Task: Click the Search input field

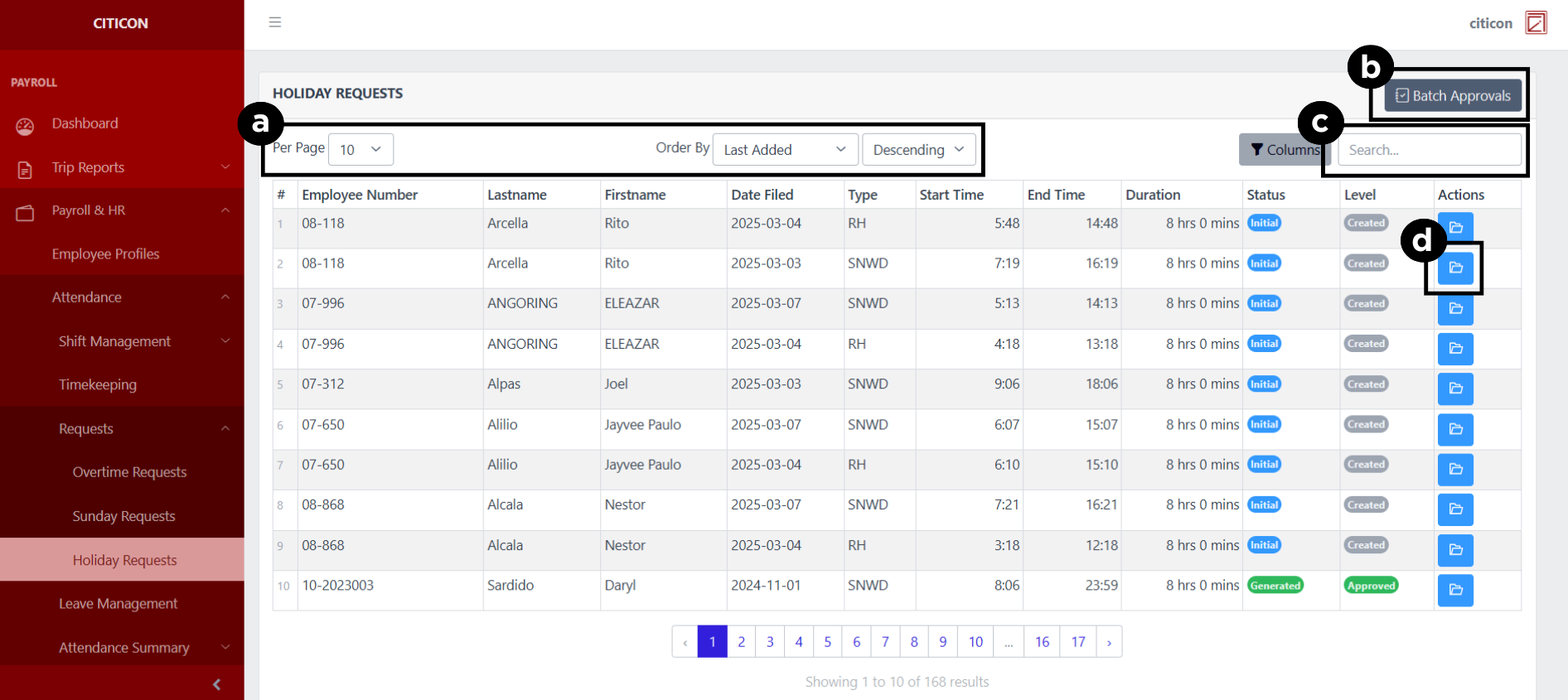Action: coord(1429,150)
